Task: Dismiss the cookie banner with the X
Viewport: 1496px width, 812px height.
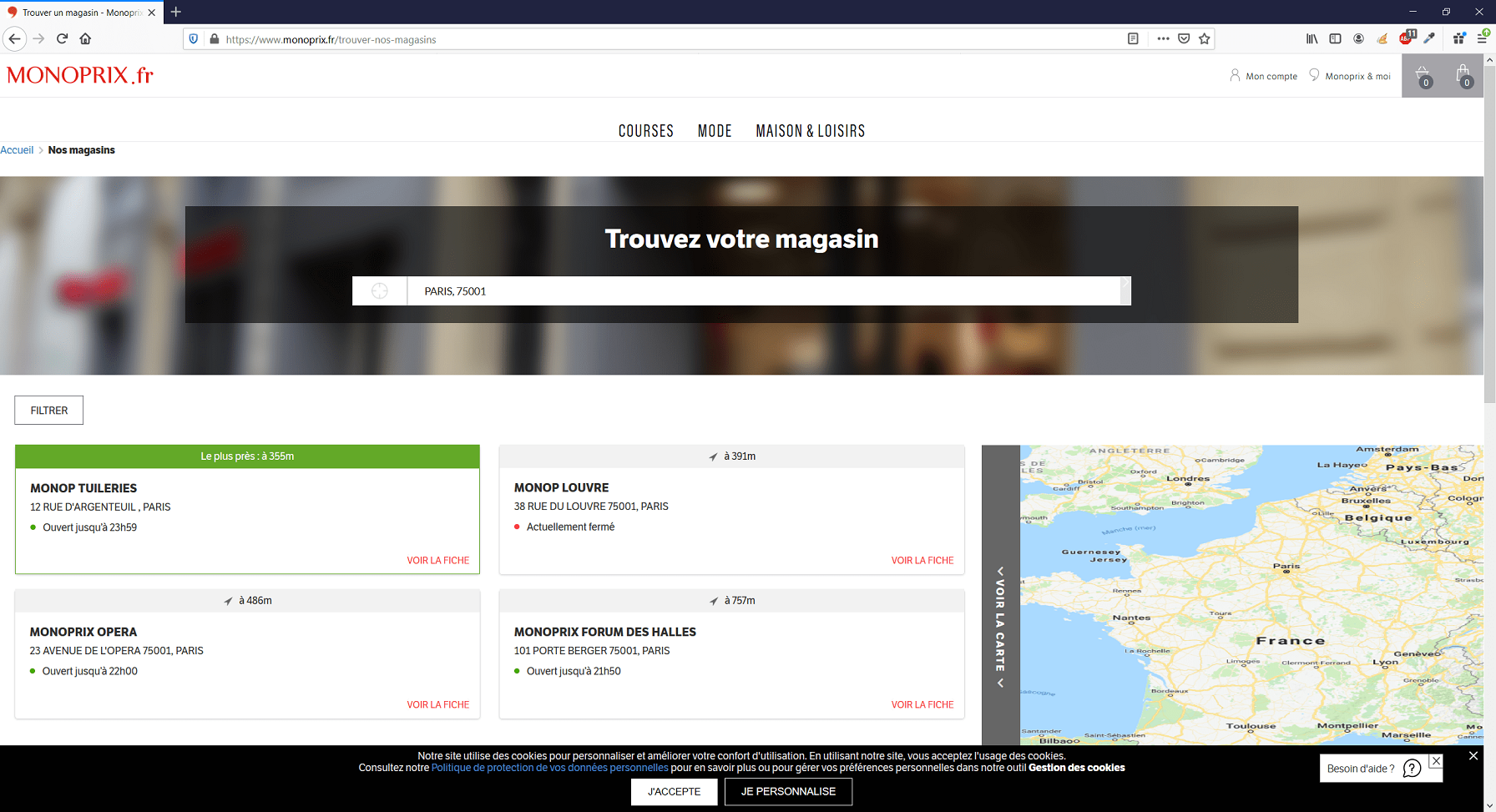Action: click(1473, 755)
